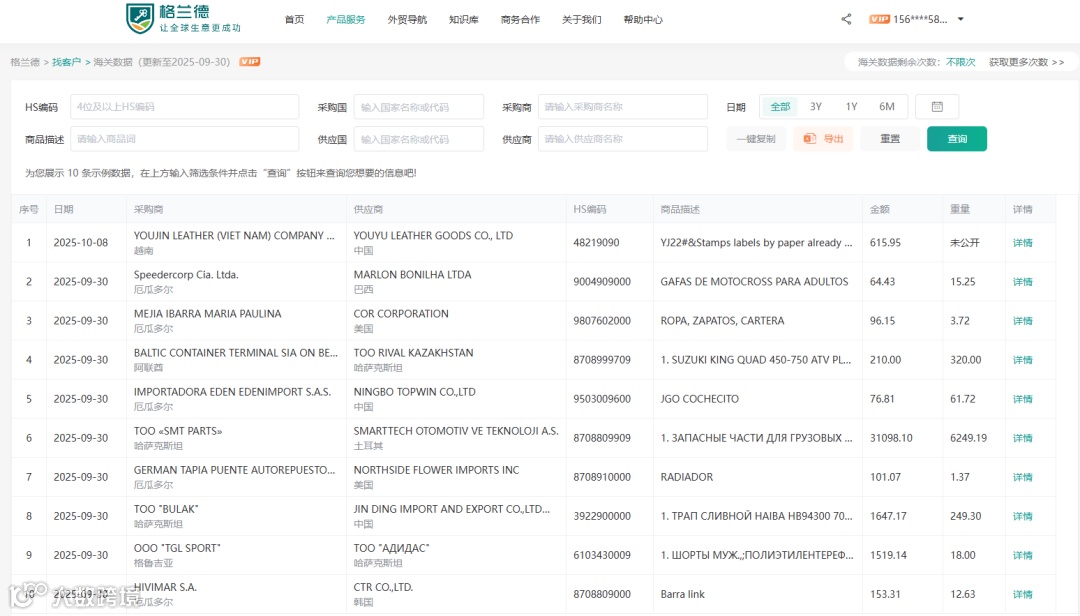This screenshot has height=616, width=1080.
Task: Click description RADIADOR
Action: point(687,477)
